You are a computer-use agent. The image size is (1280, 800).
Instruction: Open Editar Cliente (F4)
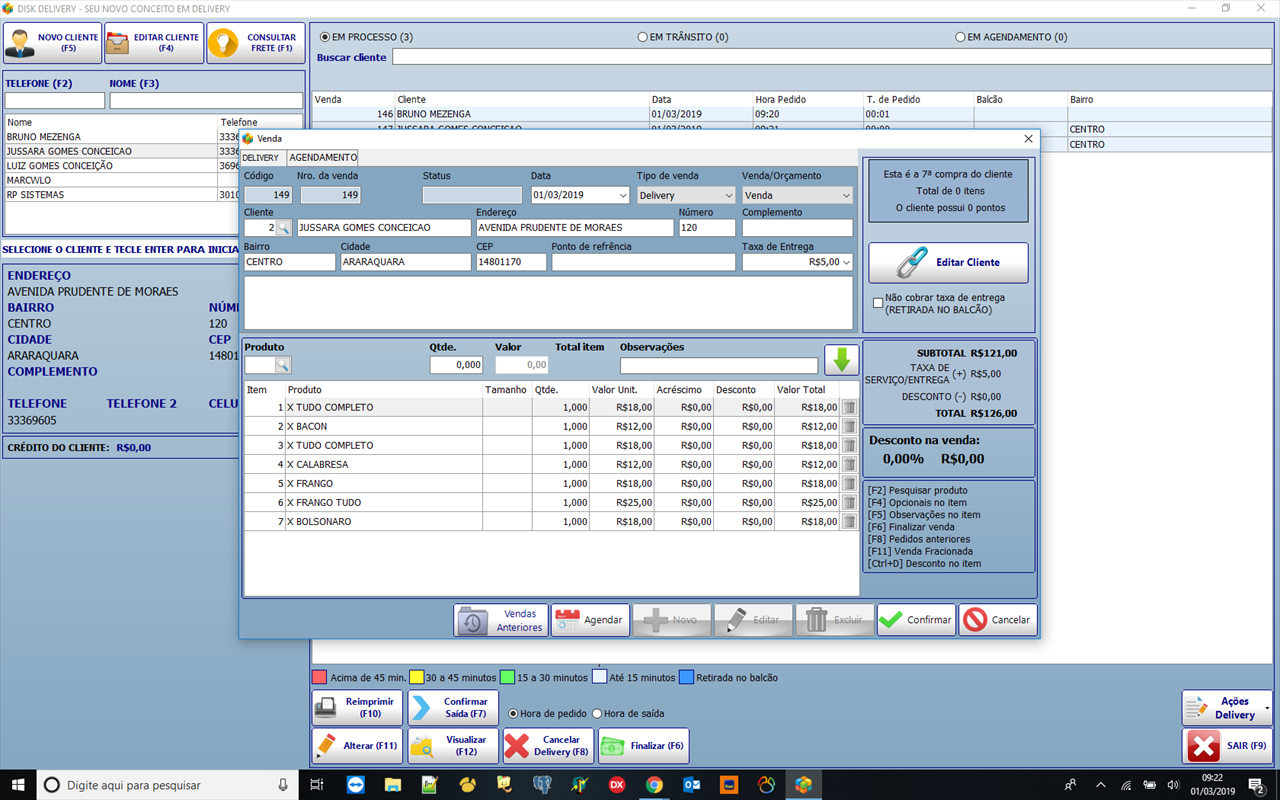pyautogui.click(x=154, y=43)
